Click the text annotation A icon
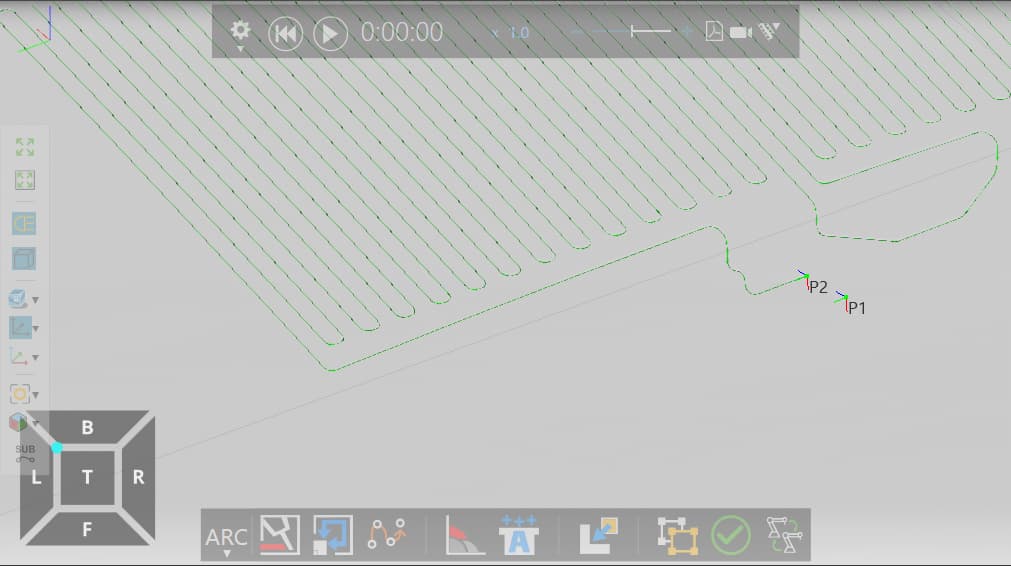The image size is (1011, 566). [519, 536]
